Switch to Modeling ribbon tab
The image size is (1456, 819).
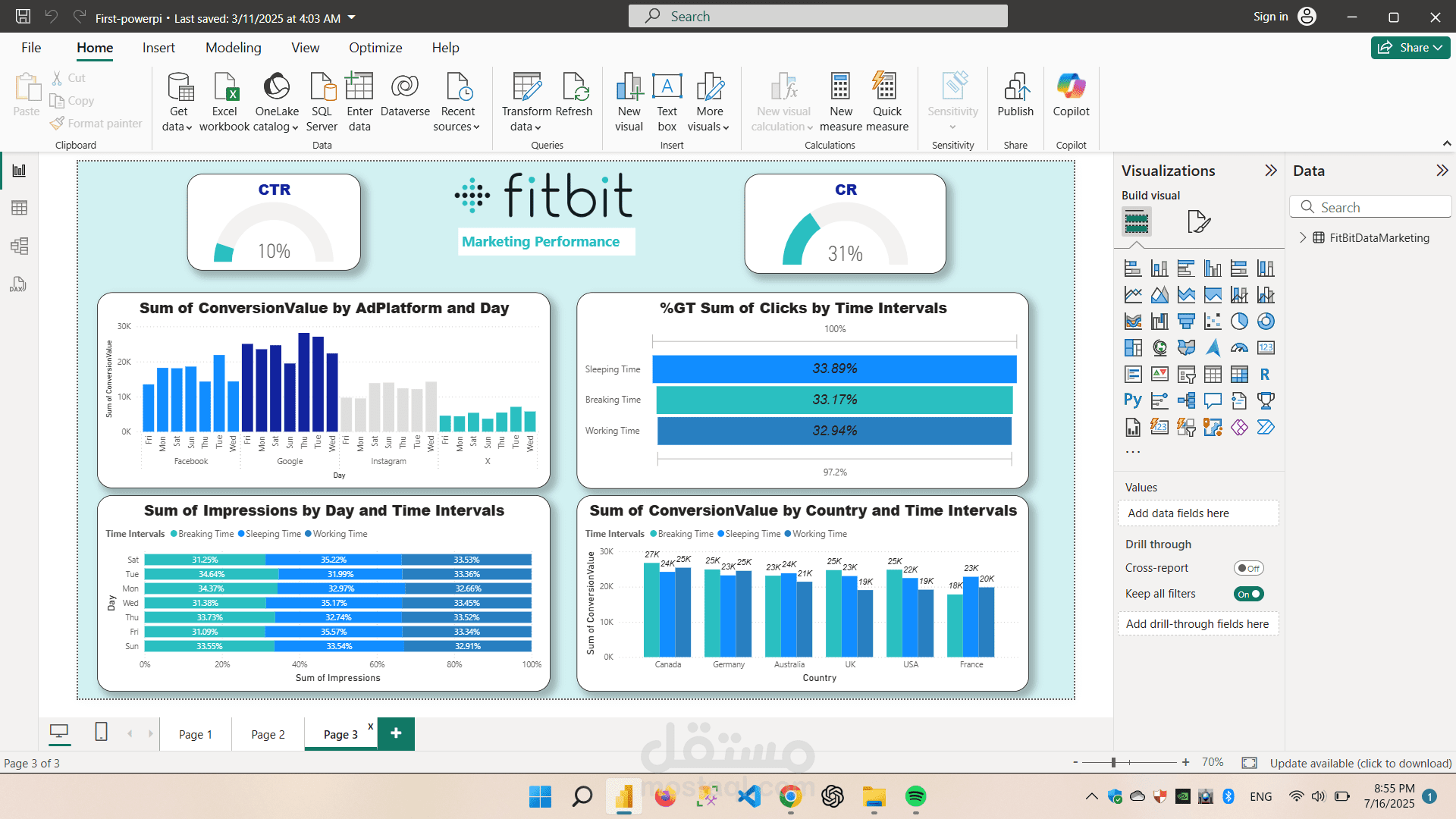click(234, 48)
